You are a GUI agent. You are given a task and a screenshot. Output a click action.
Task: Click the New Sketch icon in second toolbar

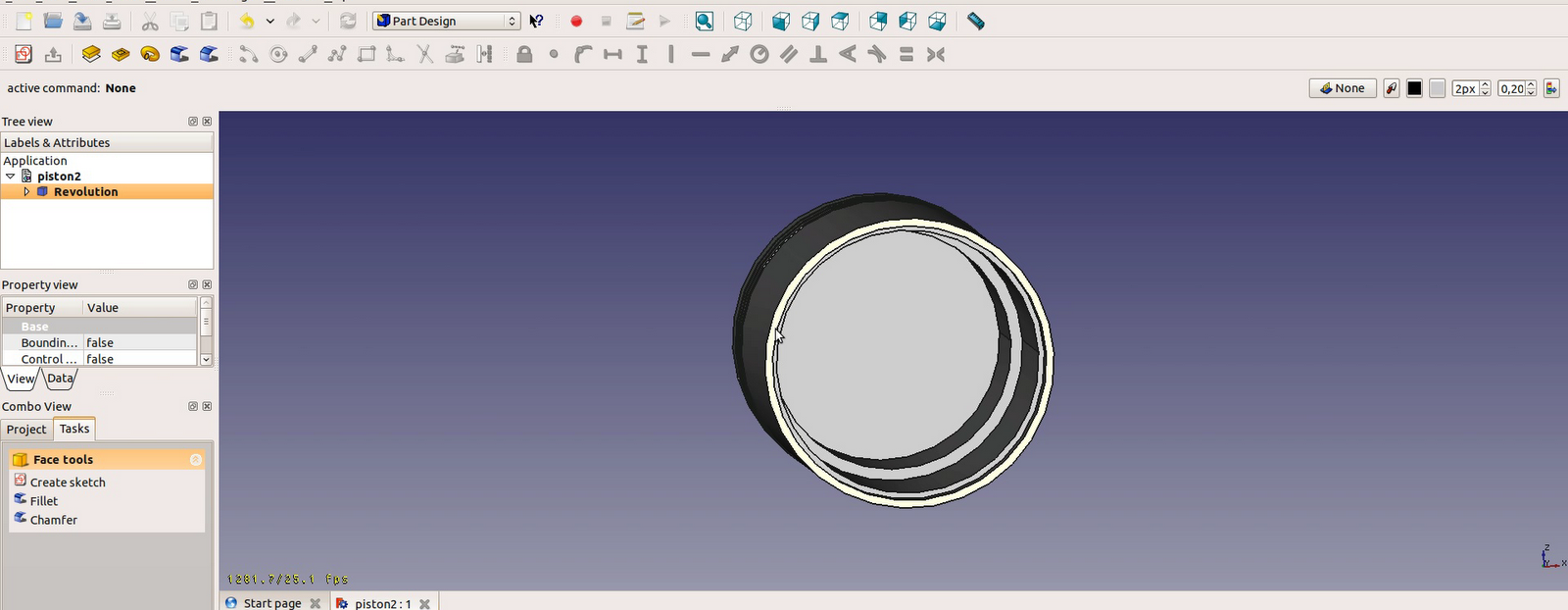coord(24,54)
